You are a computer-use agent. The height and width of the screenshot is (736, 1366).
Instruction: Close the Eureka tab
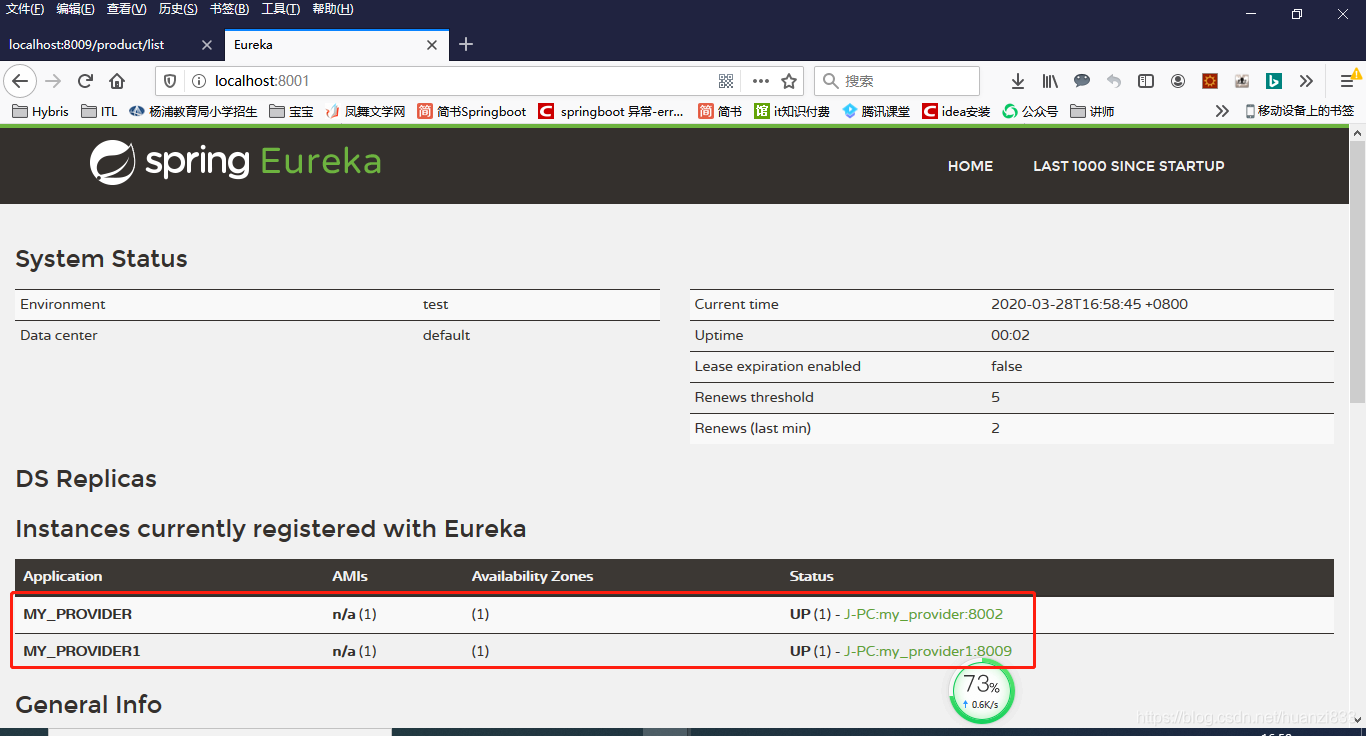click(432, 45)
